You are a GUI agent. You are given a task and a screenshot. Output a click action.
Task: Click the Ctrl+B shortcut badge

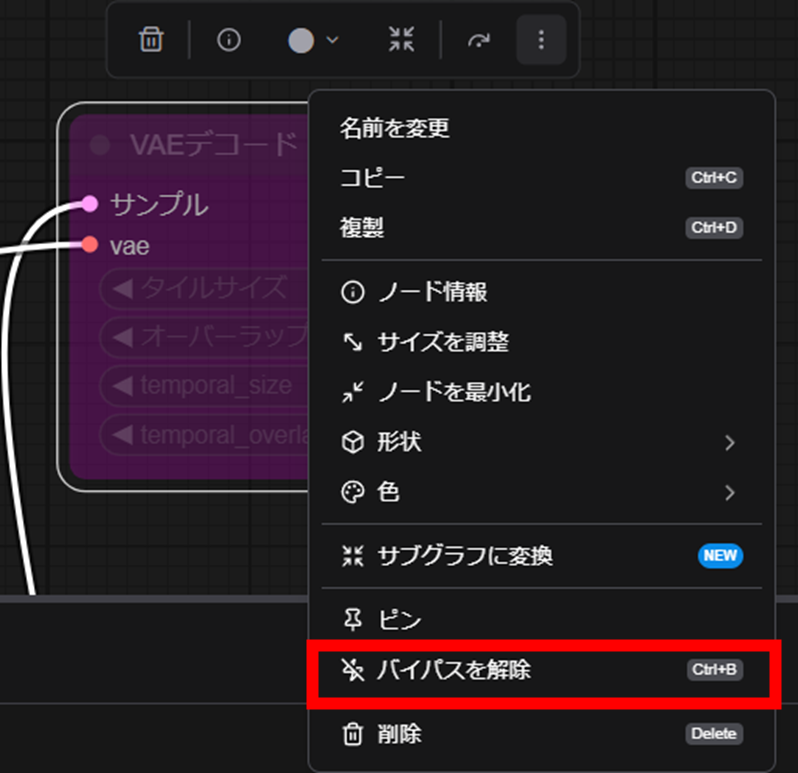coord(715,670)
